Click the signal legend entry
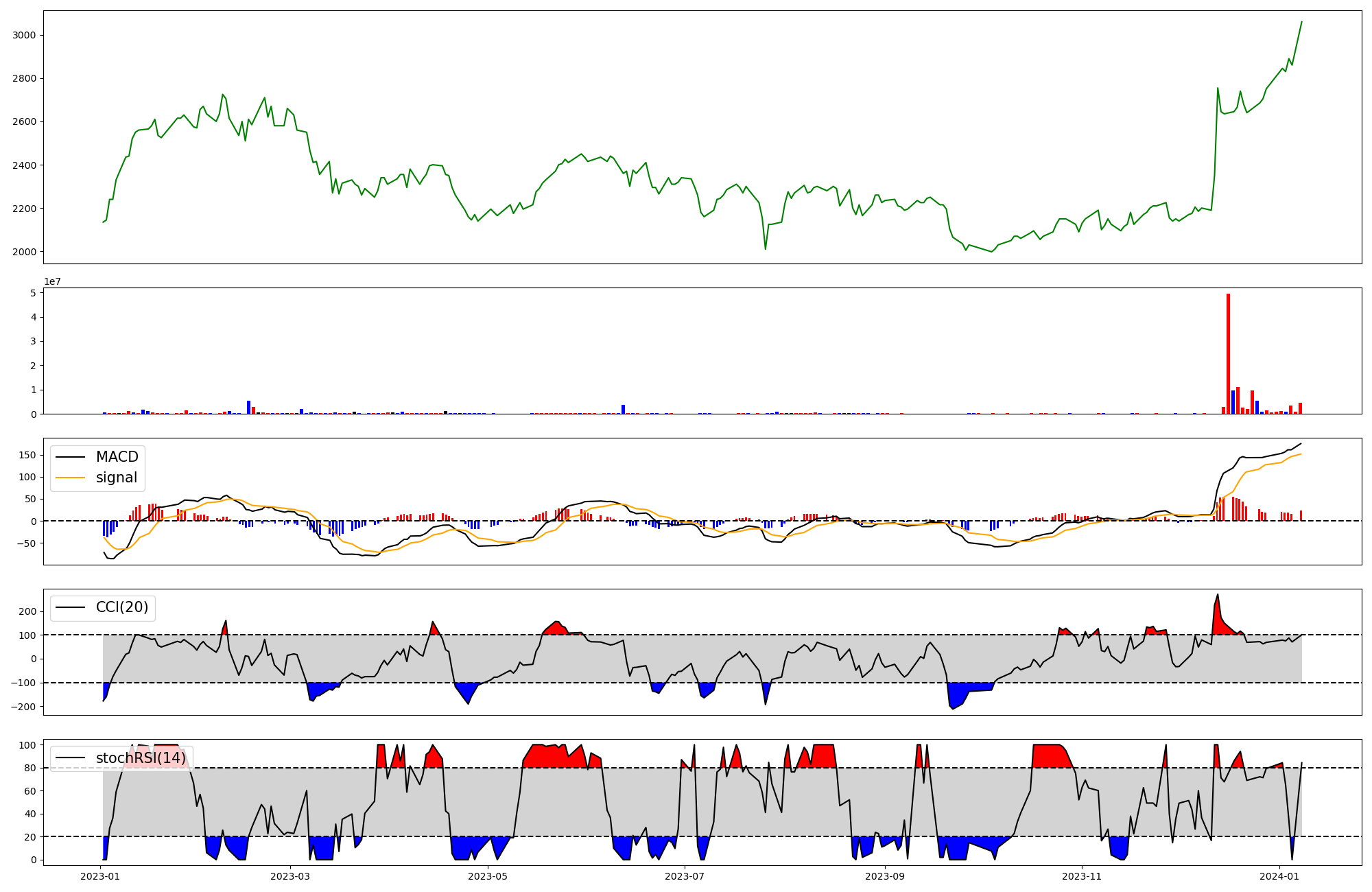The width and height of the screenshot is (1372, 892). 117,478
